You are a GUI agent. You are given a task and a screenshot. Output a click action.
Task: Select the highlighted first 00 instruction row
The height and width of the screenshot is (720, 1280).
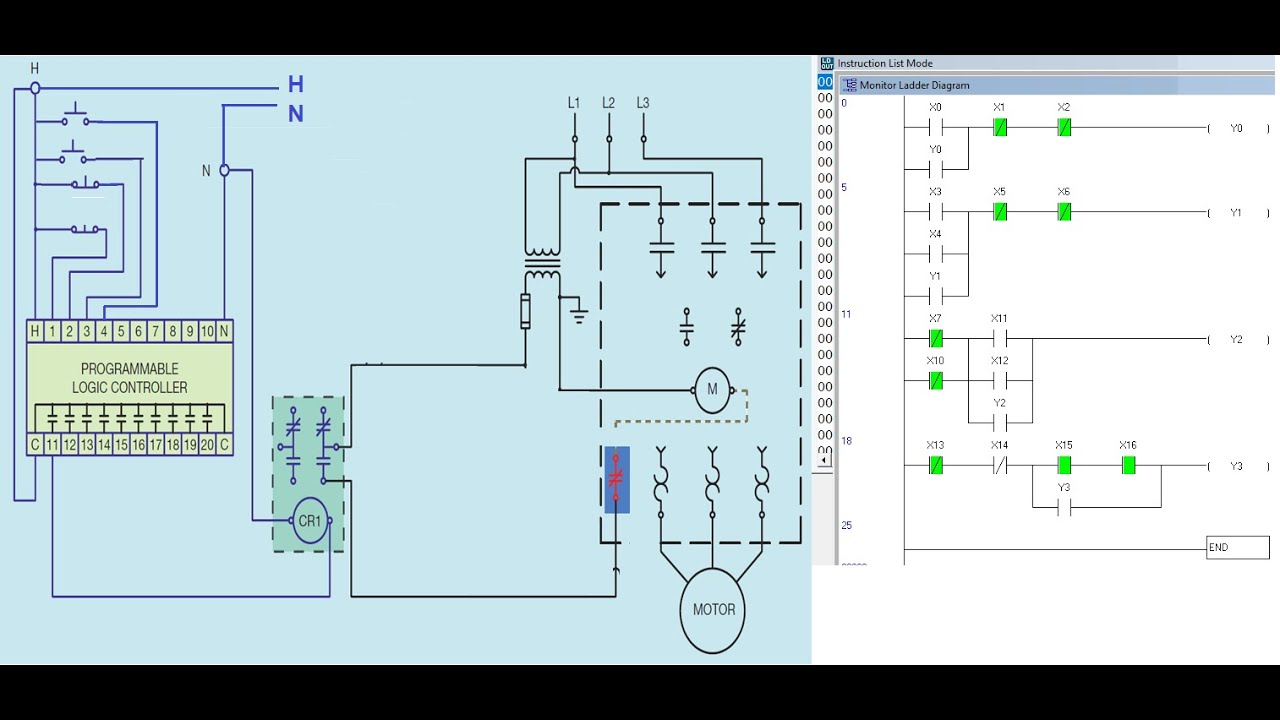[825, 82]
